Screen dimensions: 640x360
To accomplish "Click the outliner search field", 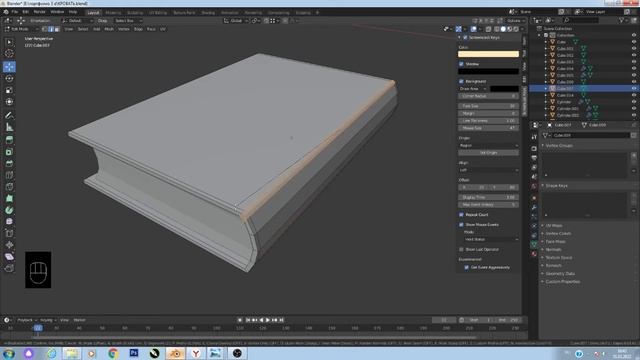I will point(581,20).
